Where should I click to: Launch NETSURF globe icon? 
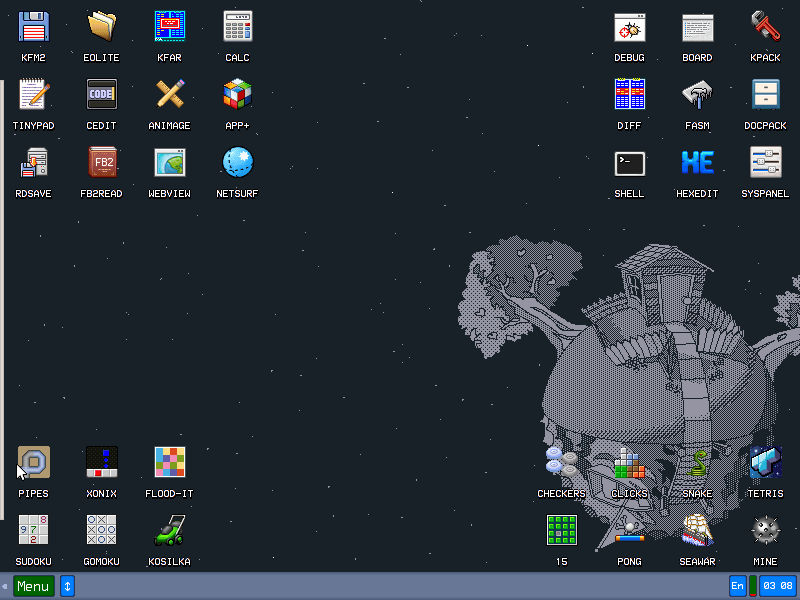[238, 163]
